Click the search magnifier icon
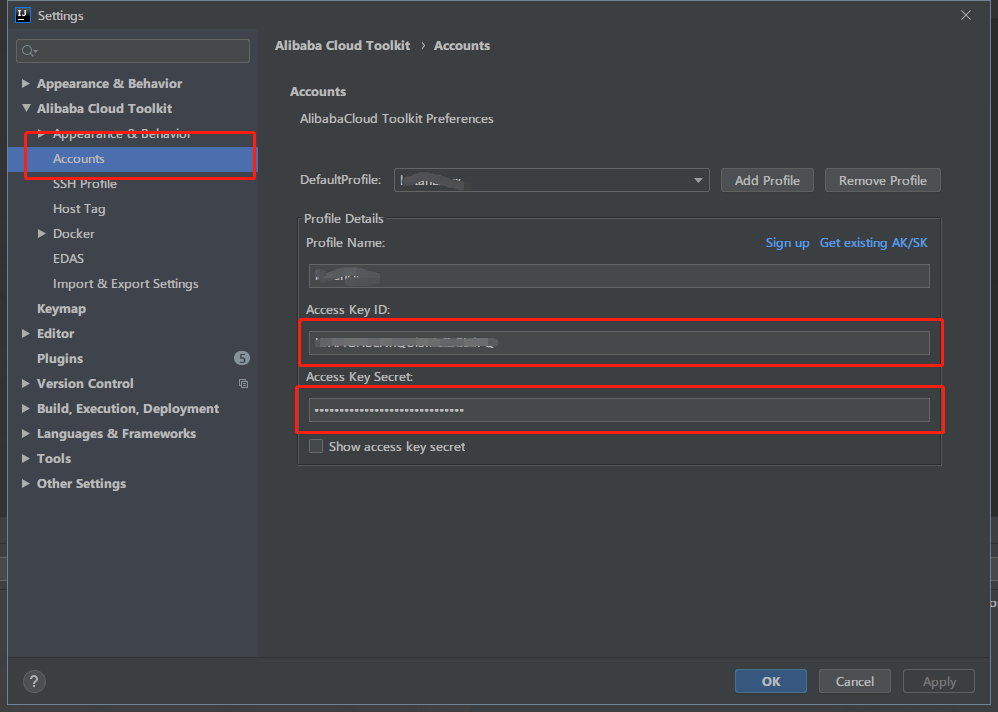Screen dimensions: 998x712 (x=29, y=51)
